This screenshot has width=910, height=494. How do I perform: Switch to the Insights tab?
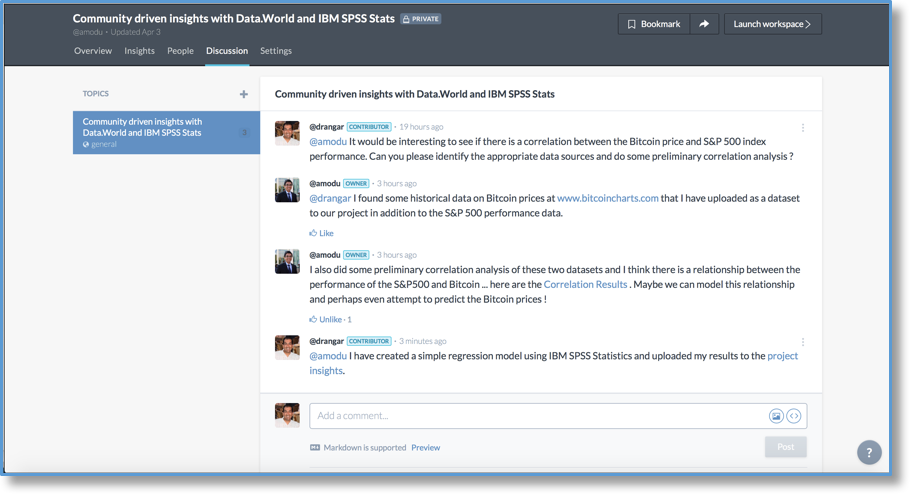tap(139, 51)
